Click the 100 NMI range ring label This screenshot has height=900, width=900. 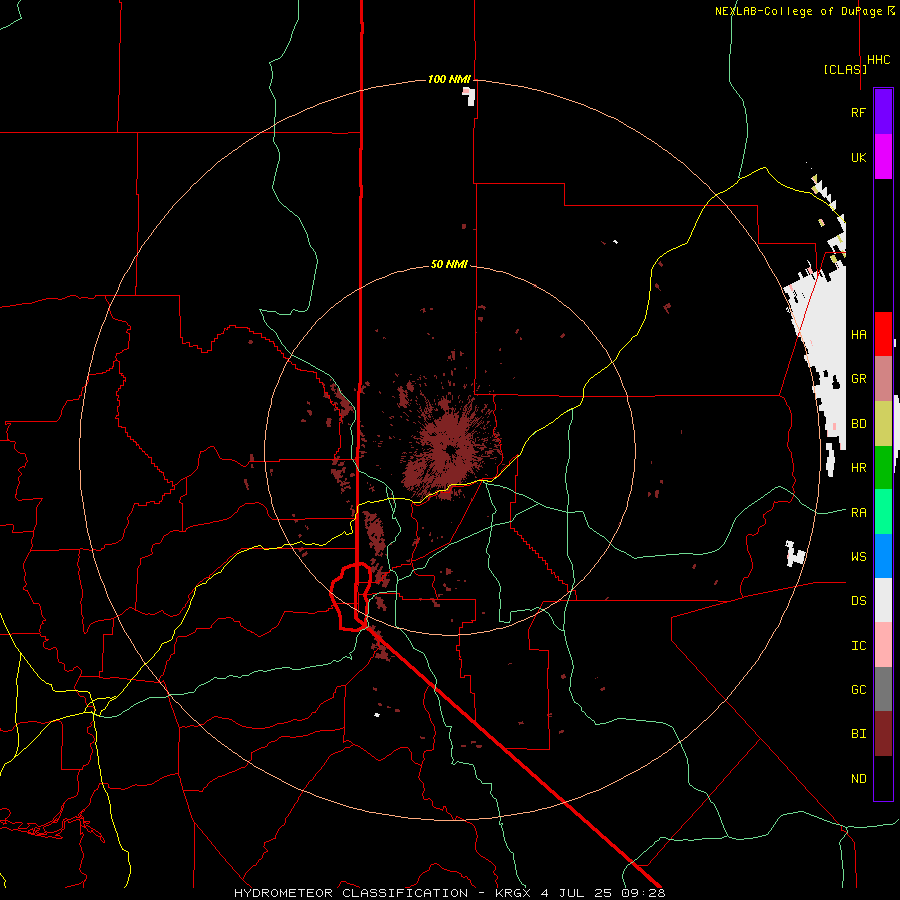coord(449,79)
